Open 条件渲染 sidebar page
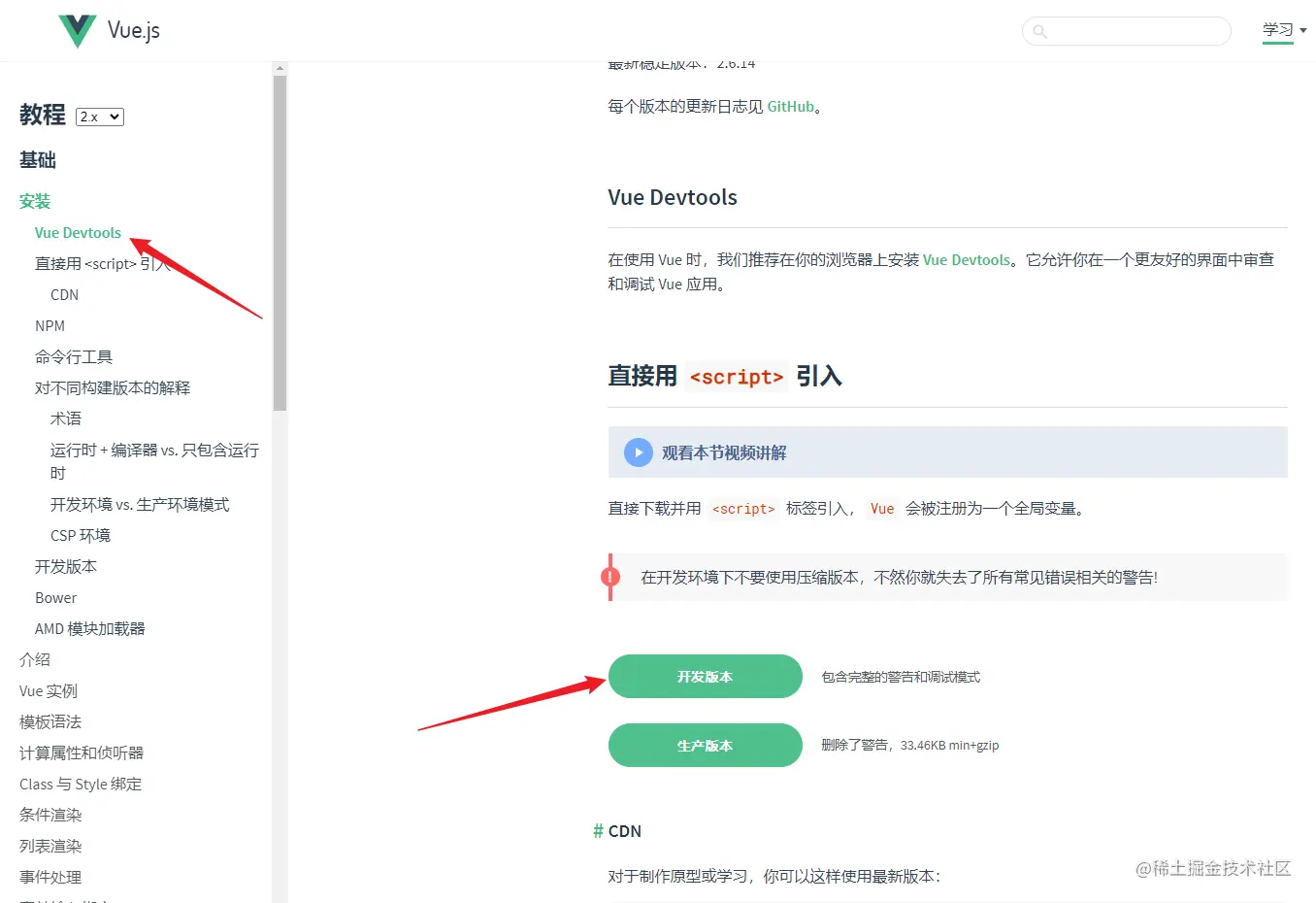 (50, 816)
